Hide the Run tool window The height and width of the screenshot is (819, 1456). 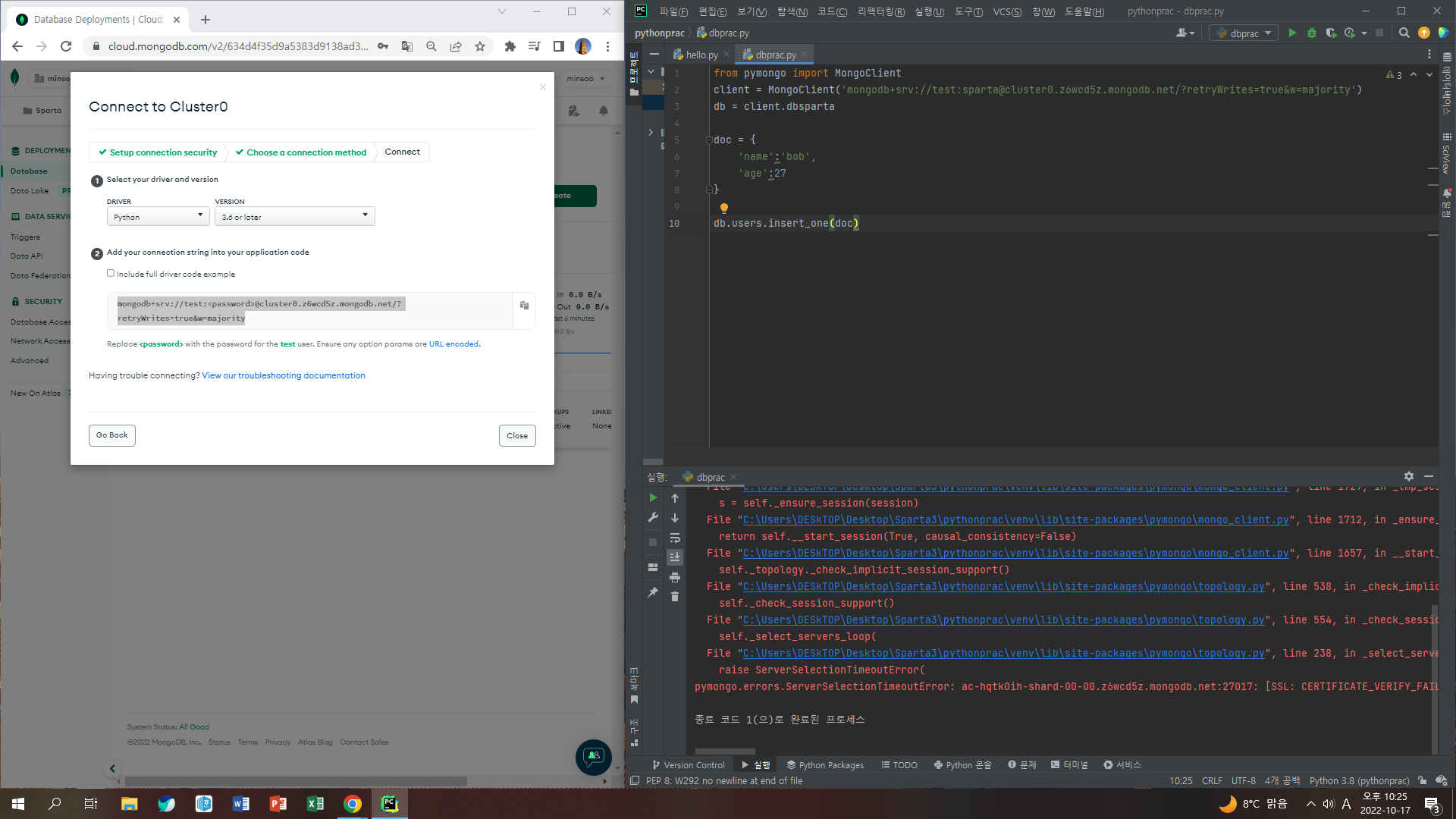(x=1429, y=476)
